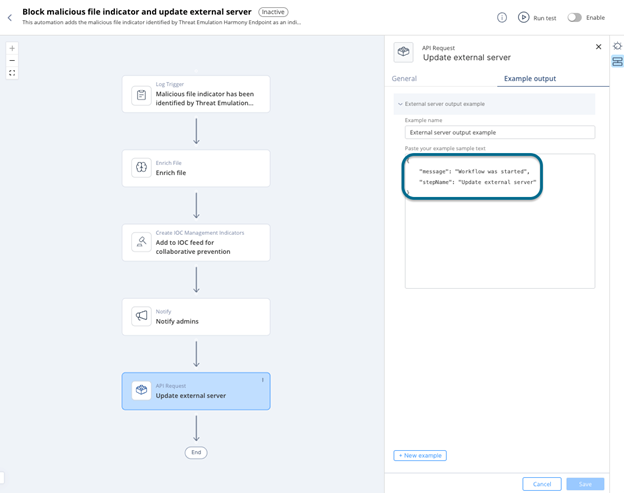Screen dimensions: 624x493
Task: Click the Run test play icon
Action: click(523, 17)
